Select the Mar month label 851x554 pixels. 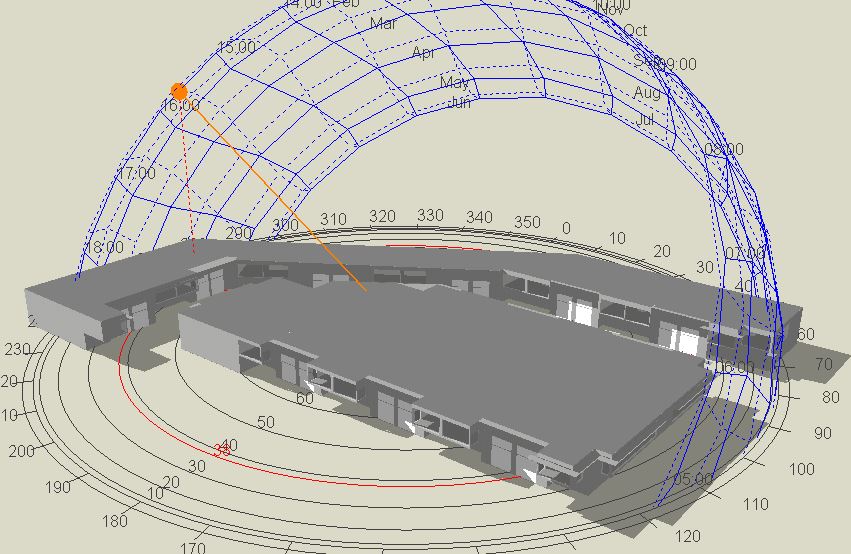coord(383,23)
